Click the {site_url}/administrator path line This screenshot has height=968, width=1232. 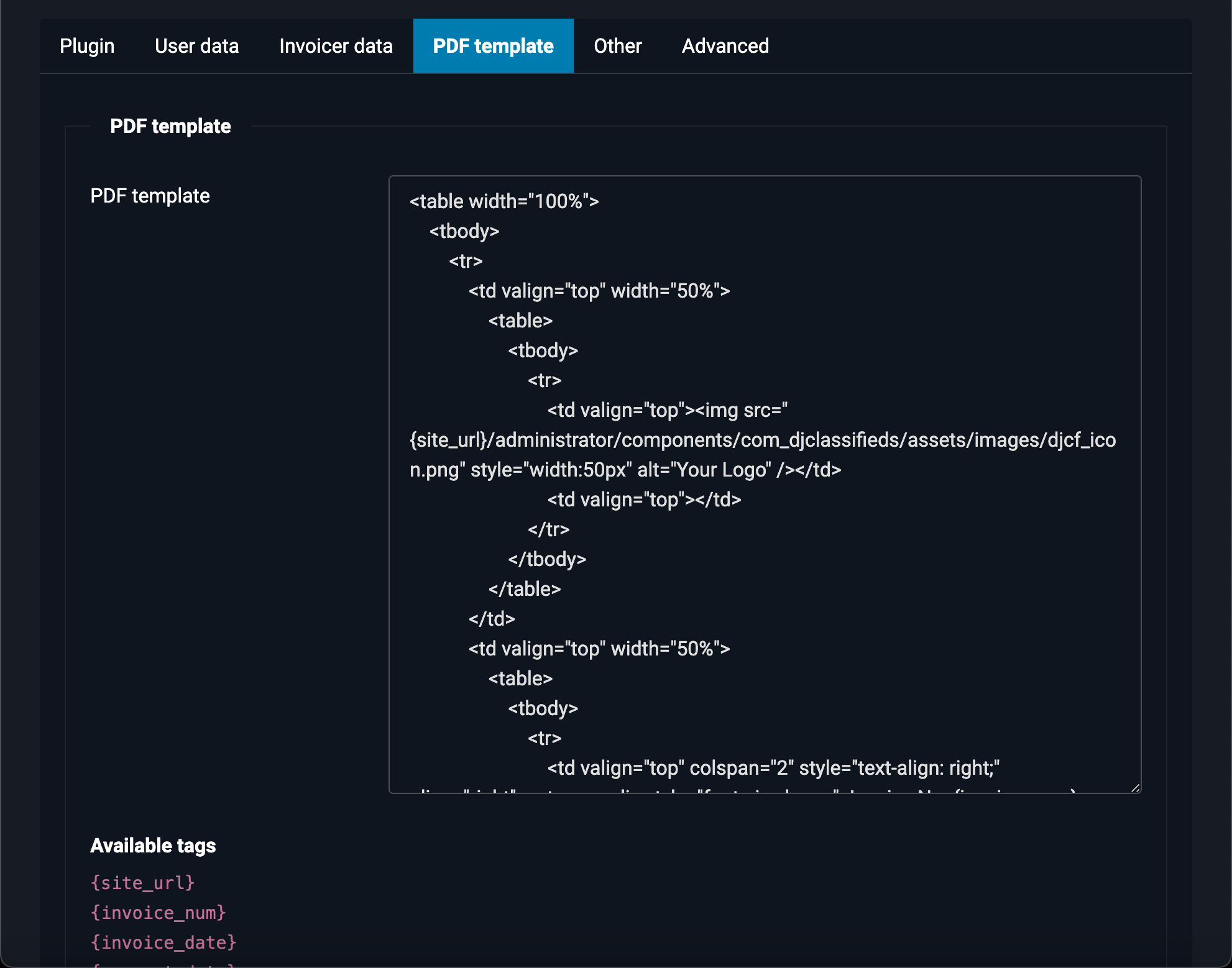tap(763, 440)
